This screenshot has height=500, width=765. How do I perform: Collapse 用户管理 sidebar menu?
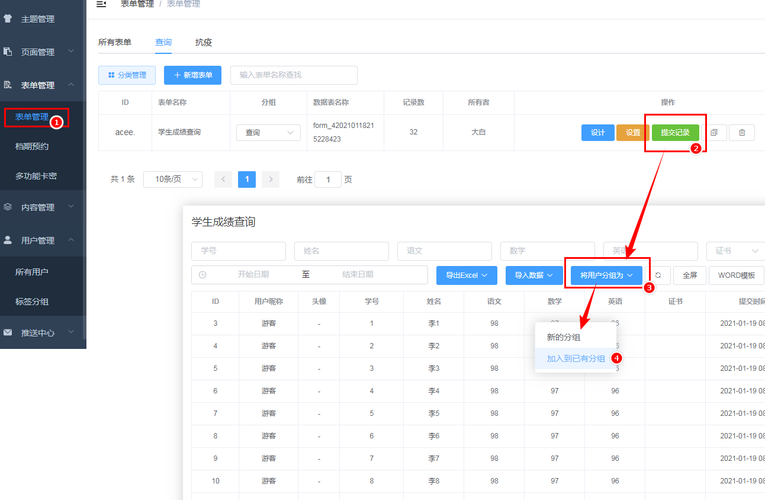[43, 240]
